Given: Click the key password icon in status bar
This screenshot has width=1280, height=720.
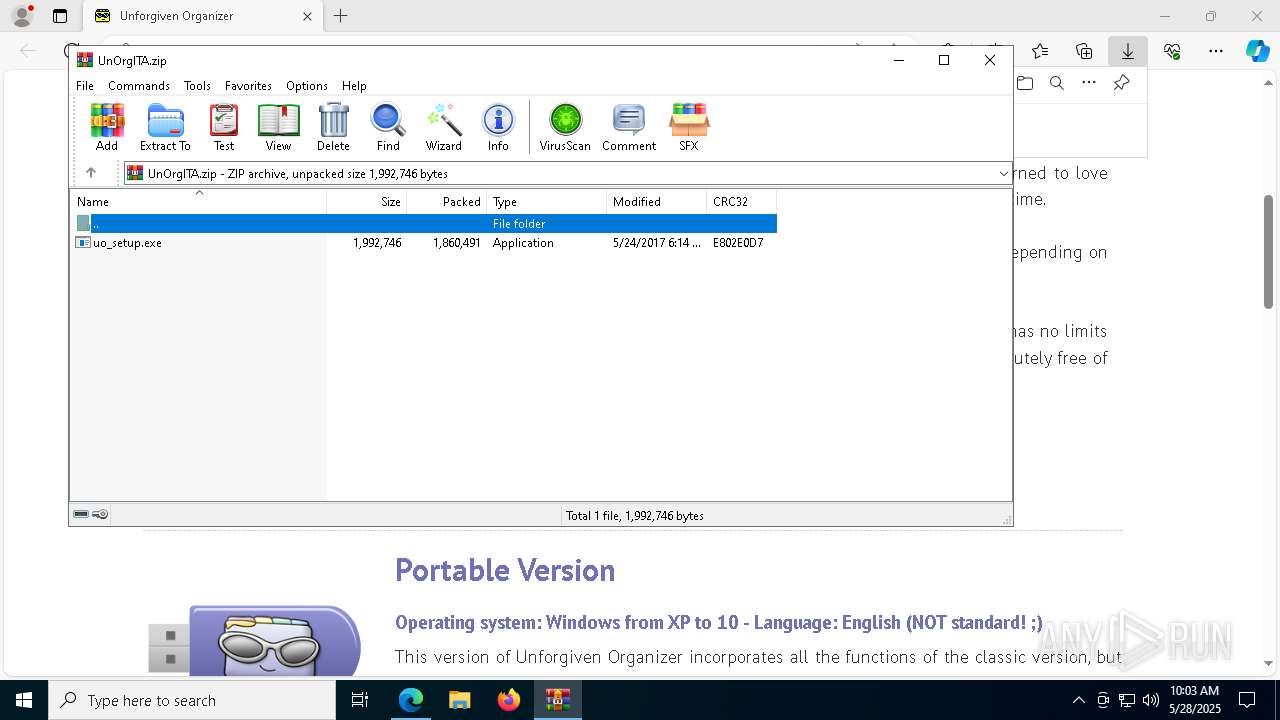Looking at the screenshot, I should point(100,515).
